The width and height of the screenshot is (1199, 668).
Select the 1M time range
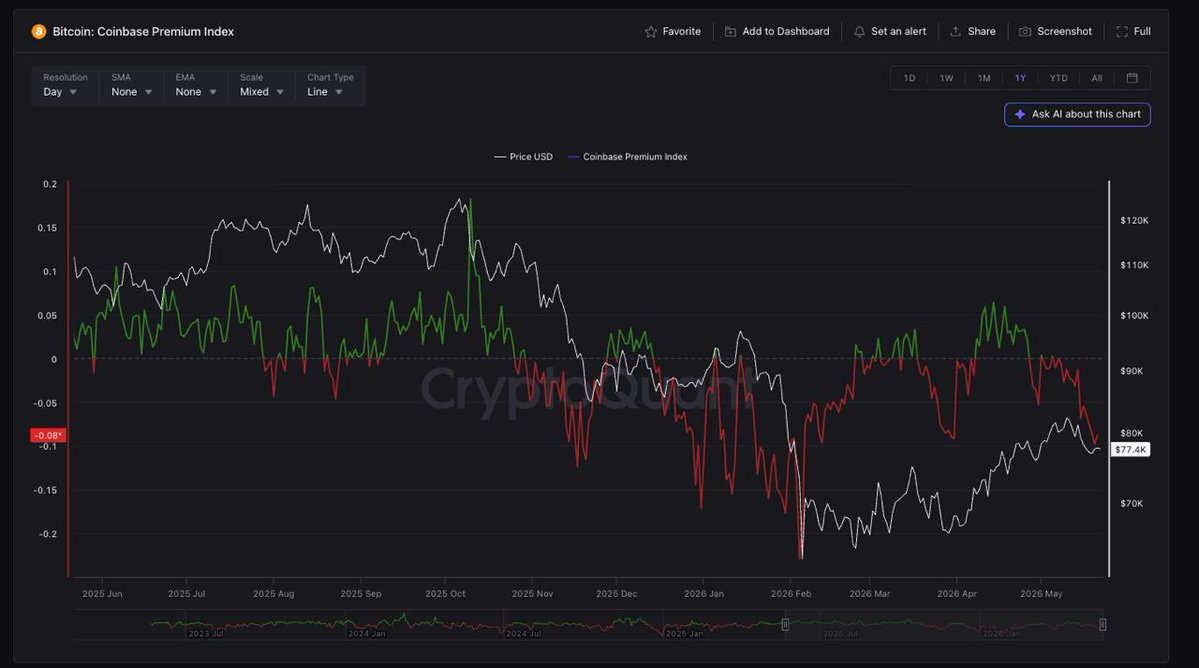click(x=983, y=78)
